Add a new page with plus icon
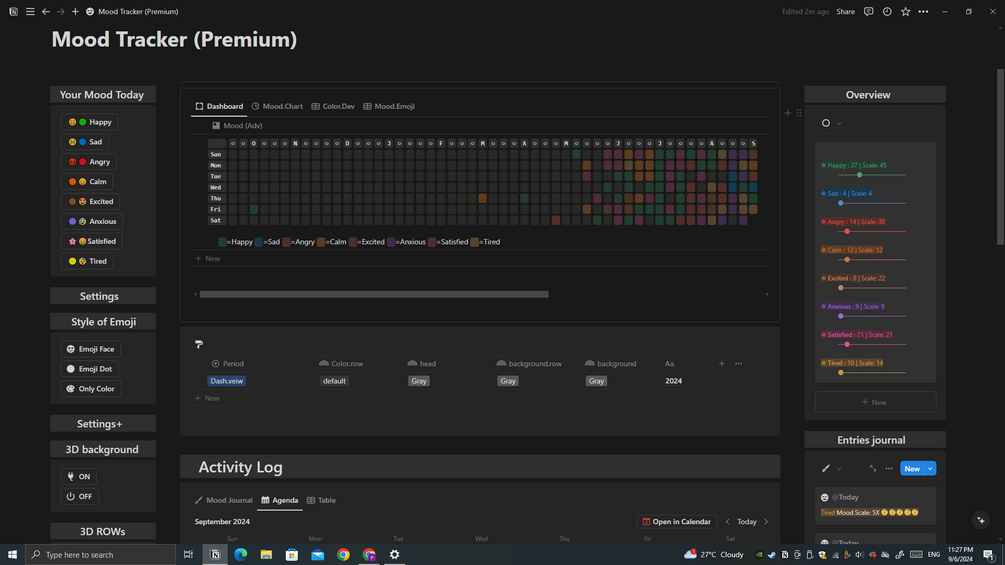1005x565 pixels. 75,12
